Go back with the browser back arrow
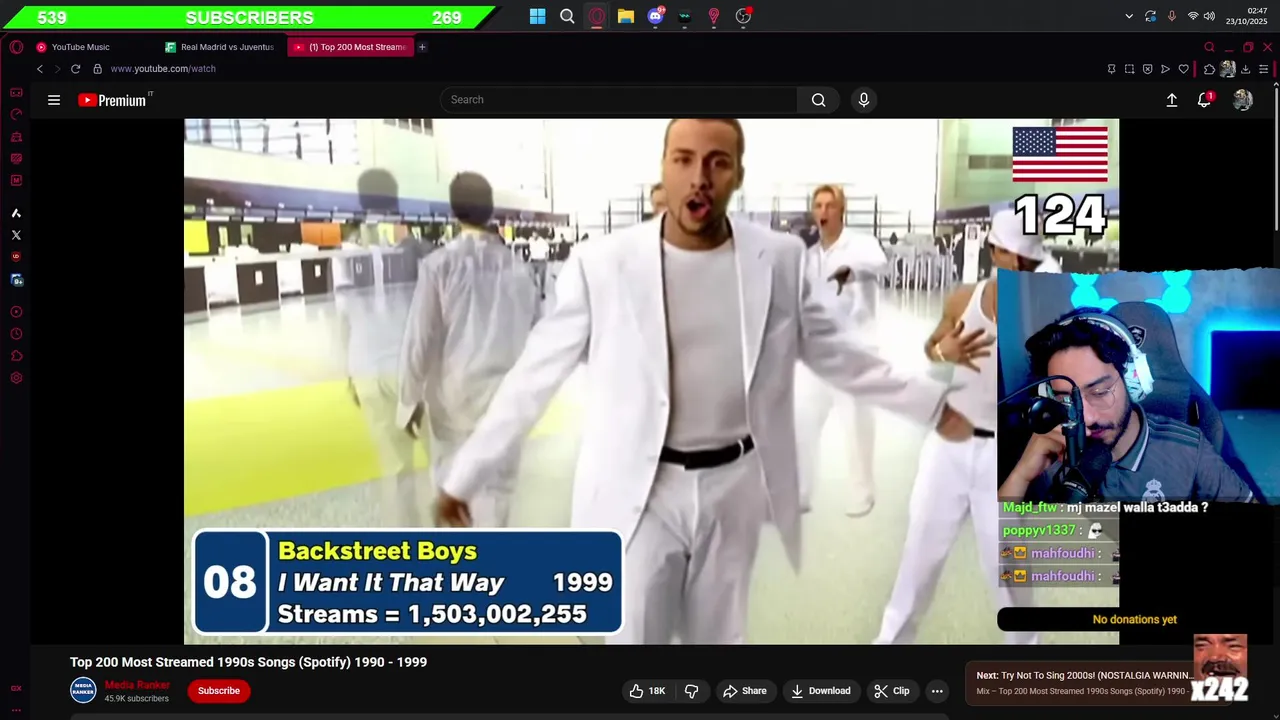 tap(40, 69)
